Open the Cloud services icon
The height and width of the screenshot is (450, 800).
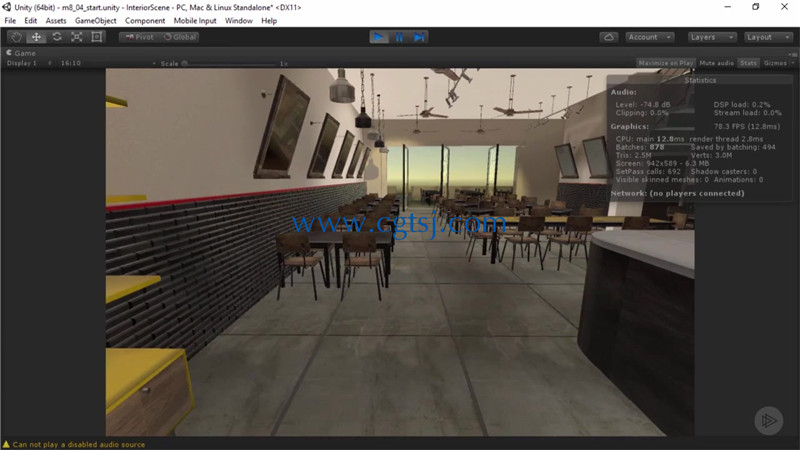(609, 37)
